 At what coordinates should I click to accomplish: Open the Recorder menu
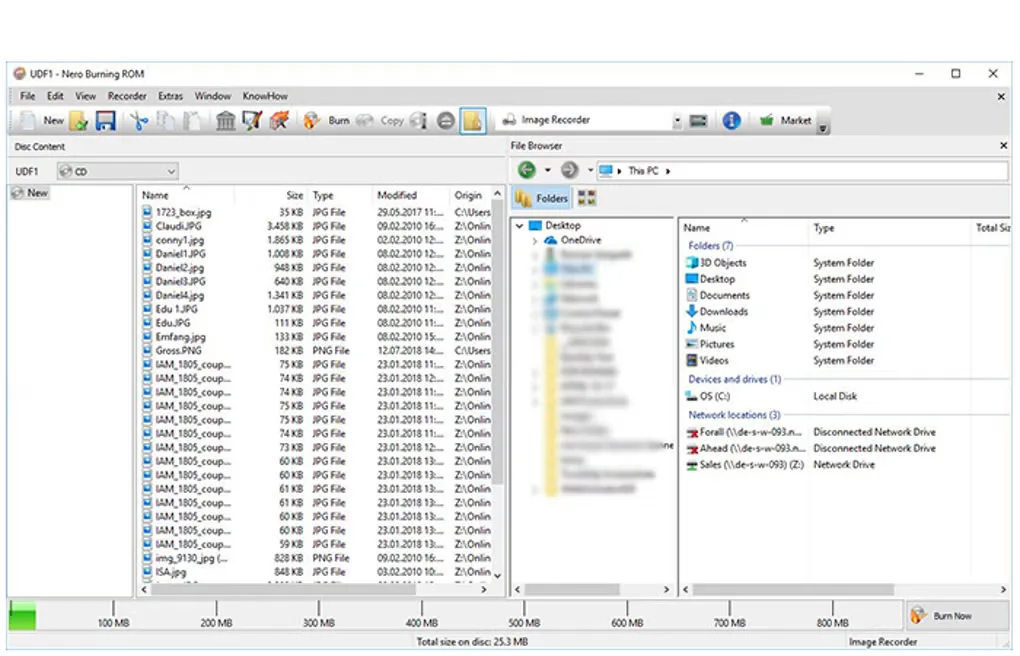click(127, 96)
